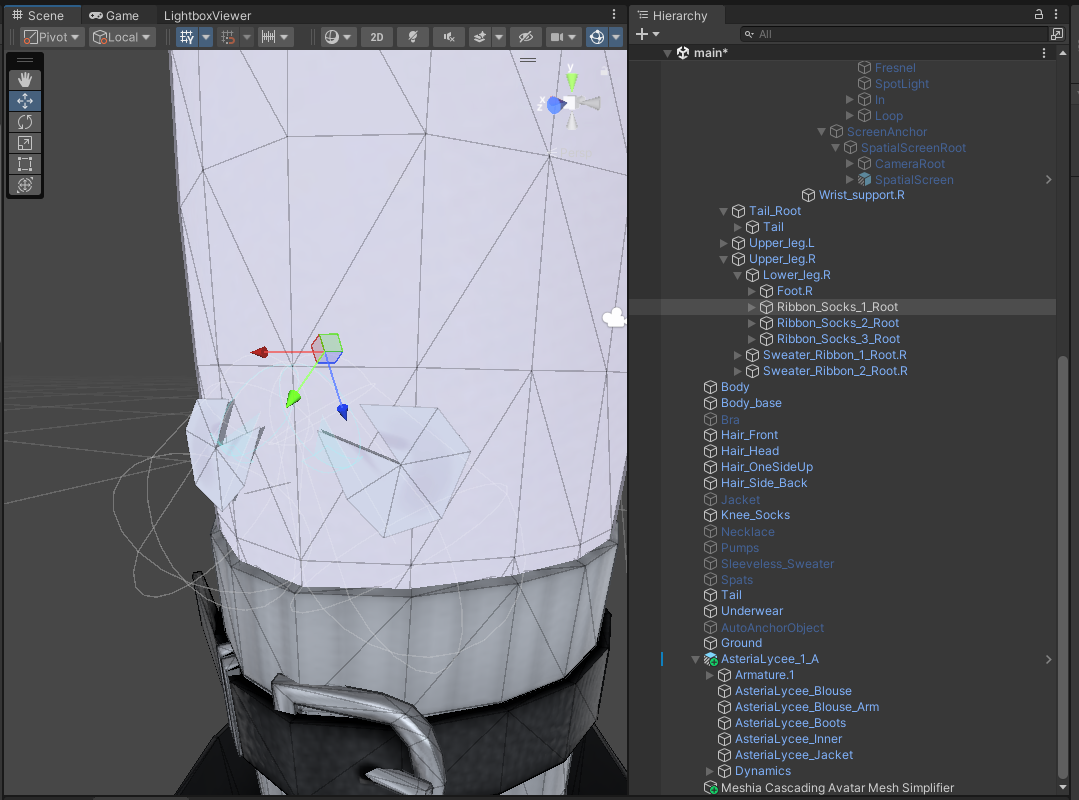Select the Rotate tool
Screen dimensions: 1079x800
[x=25, y=122]
